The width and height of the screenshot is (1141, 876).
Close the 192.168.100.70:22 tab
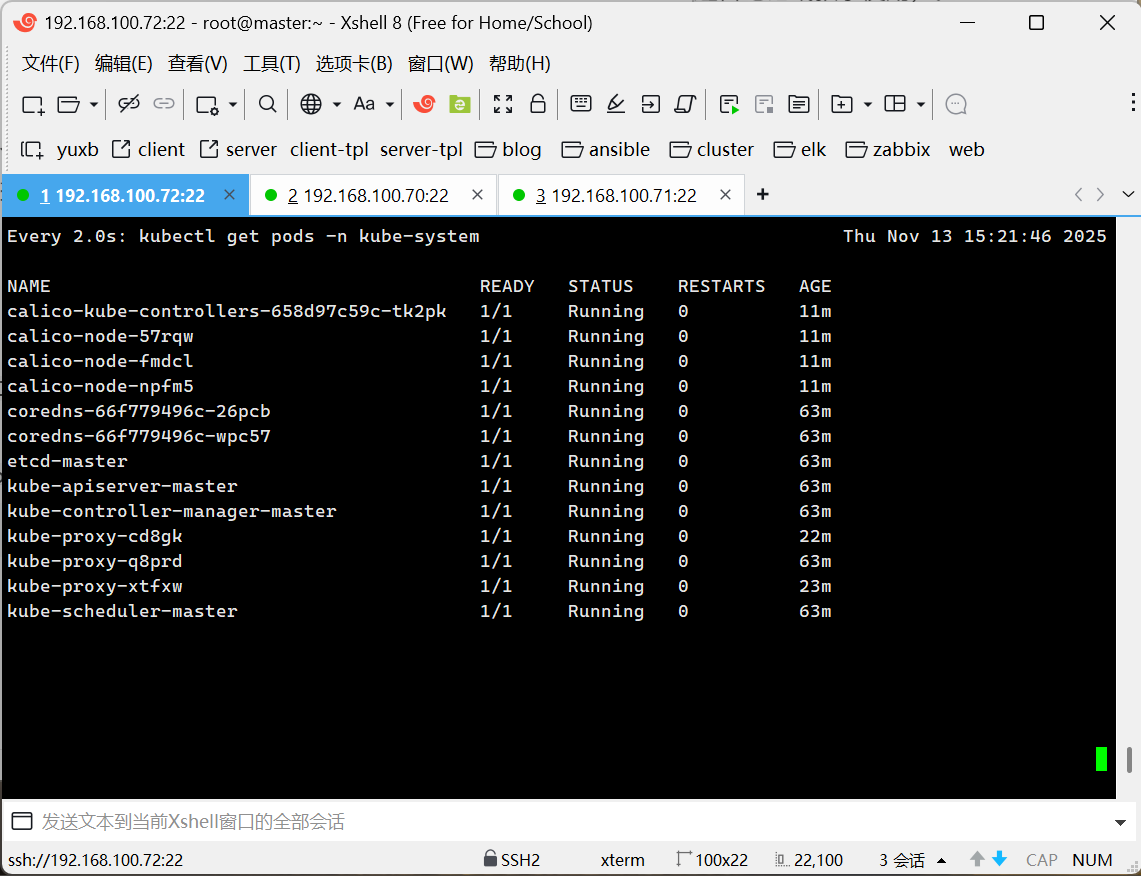pos(477,194)
